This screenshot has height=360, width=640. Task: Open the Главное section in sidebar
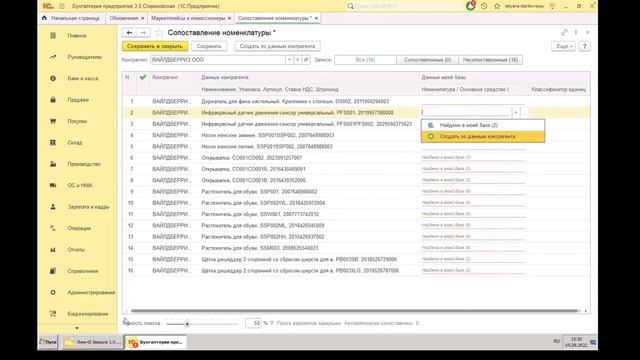click(77, 36)
